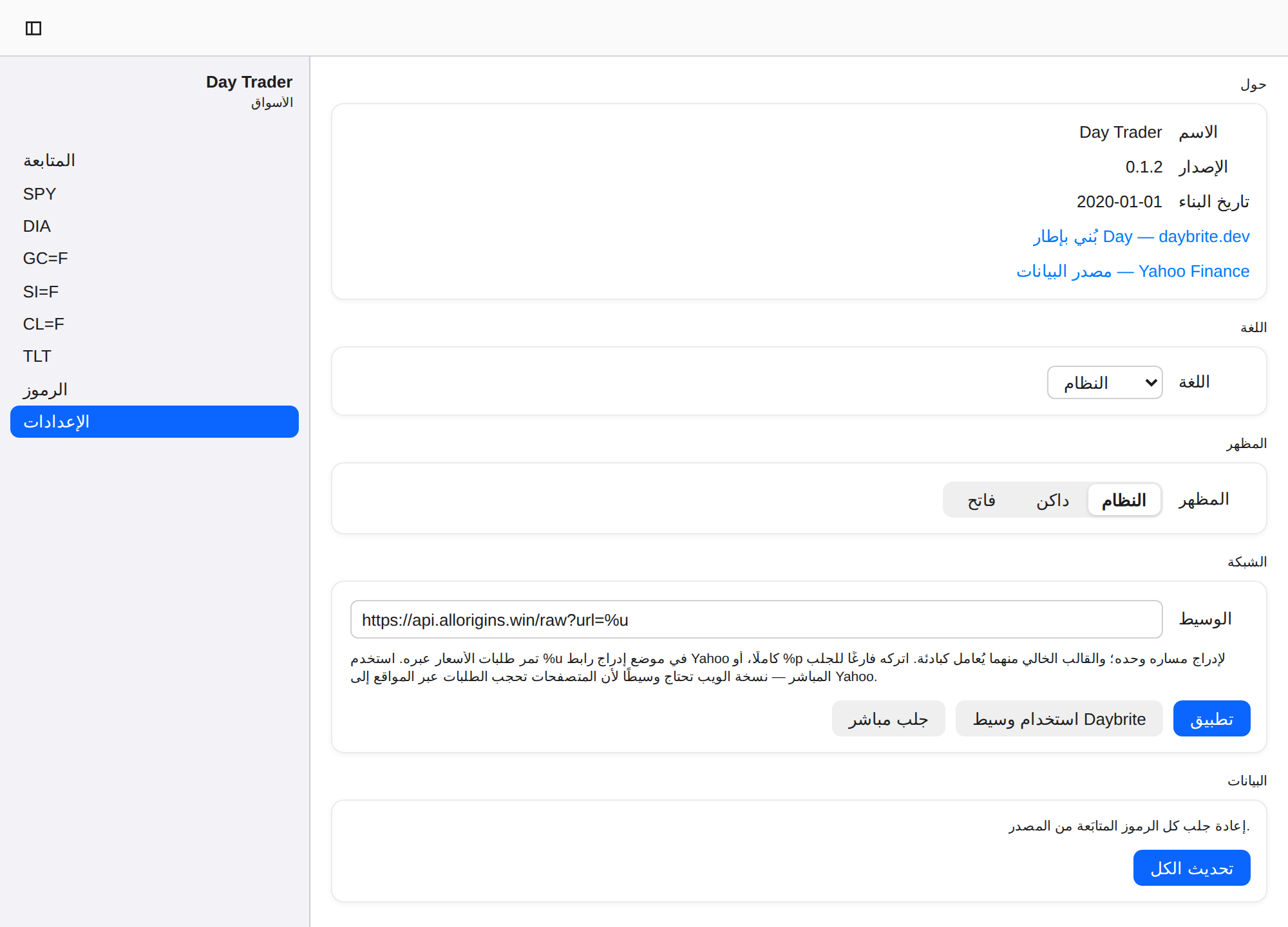Go to the الرموز symbols page
This screenshot has width=1288, height=927.
155,389
